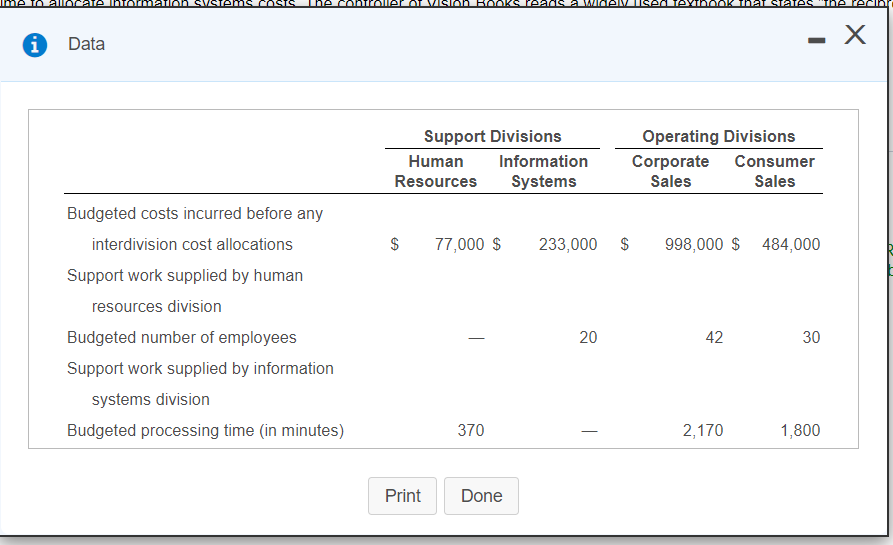893x545 pixels.
Task: Click the Corporate Sales column heading
Action: (670, 171)
